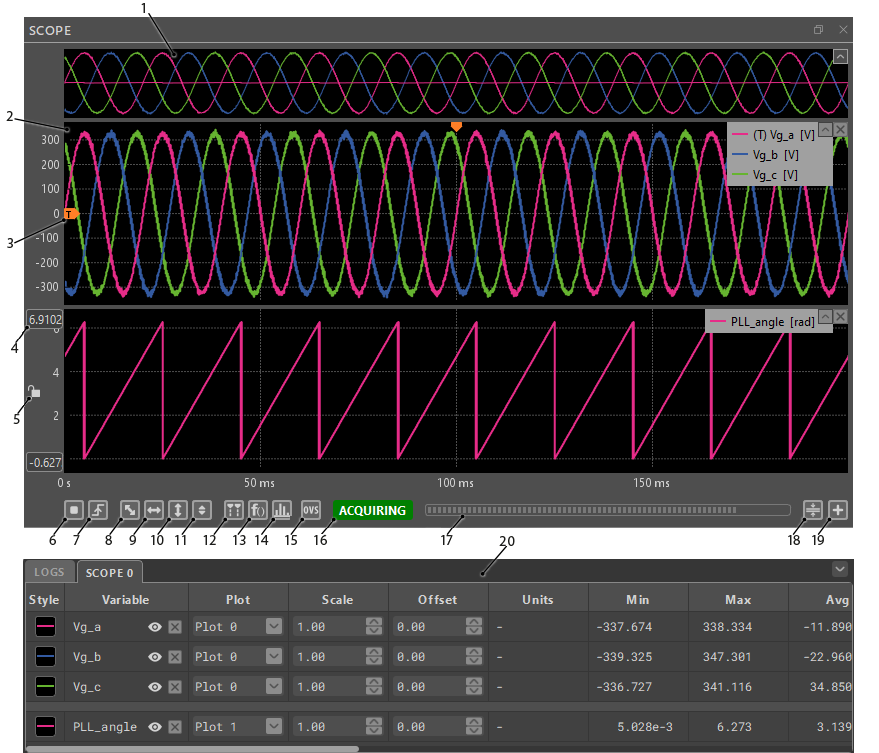Click the vertical fit arrow icon

click(x=178, y=510)
